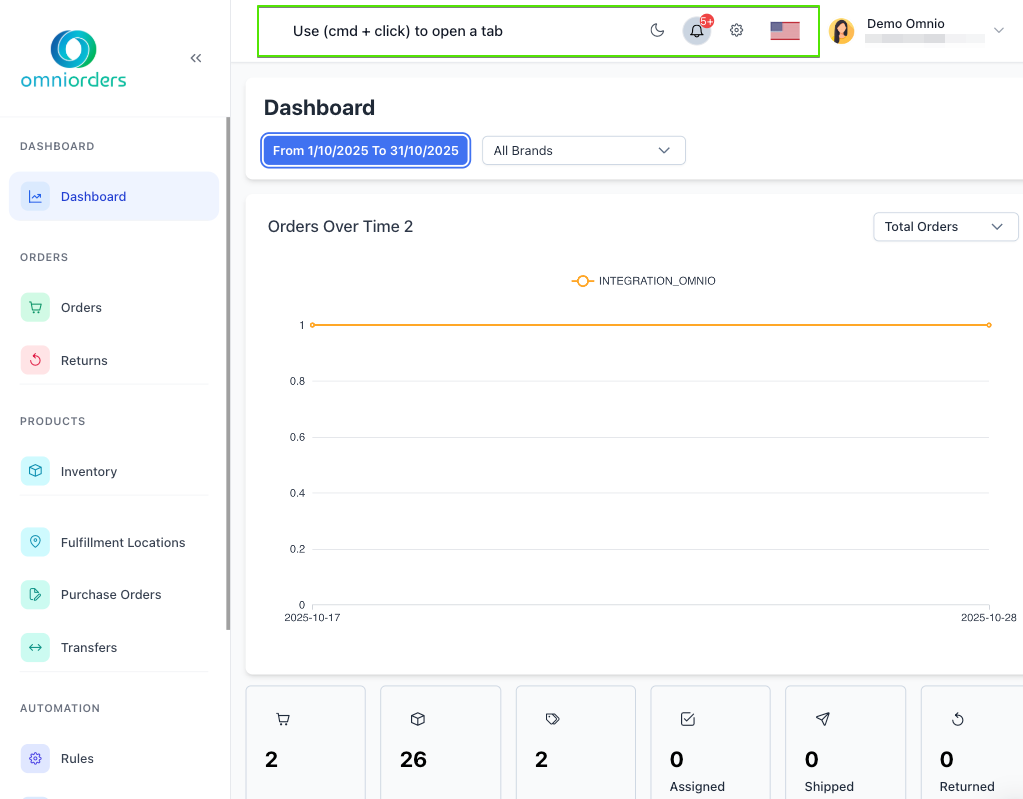Open the Total Orders metric dropdown
The image size is (1023, 799).
pyautogui.click(x=944, y=226)
